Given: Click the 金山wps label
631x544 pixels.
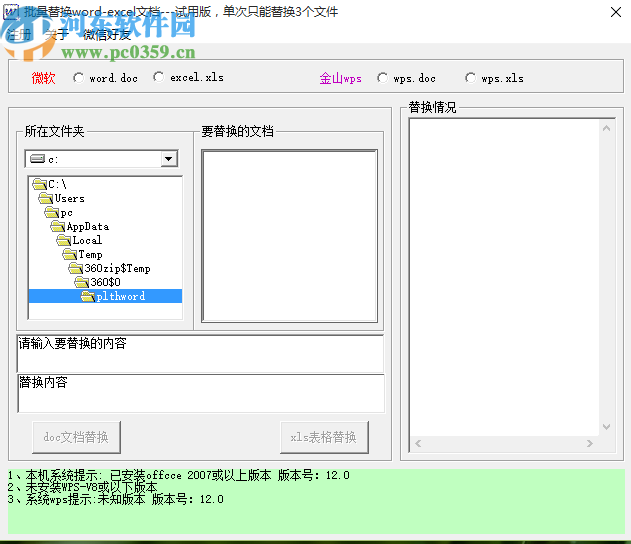Looking at the screenshot, I should [x=340, y=78].
